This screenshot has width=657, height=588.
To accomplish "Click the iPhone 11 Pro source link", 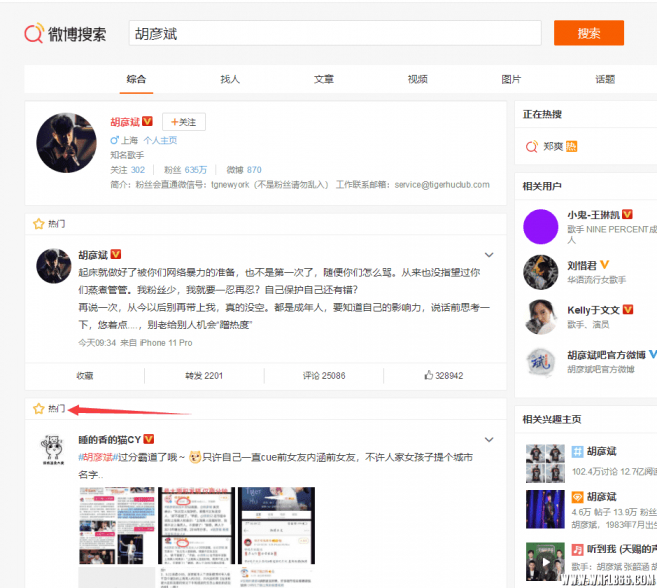I will (x=166, y=343).
